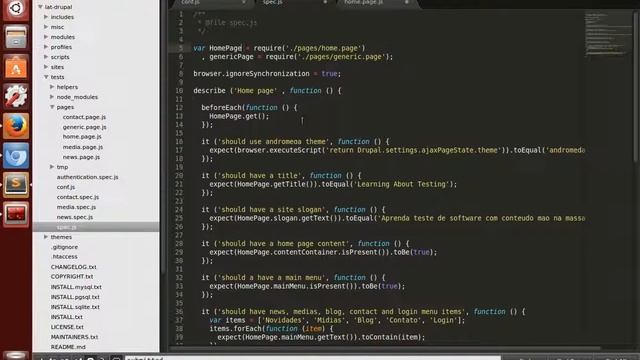Open contact.page.js in sidebar

coord(84,117)
